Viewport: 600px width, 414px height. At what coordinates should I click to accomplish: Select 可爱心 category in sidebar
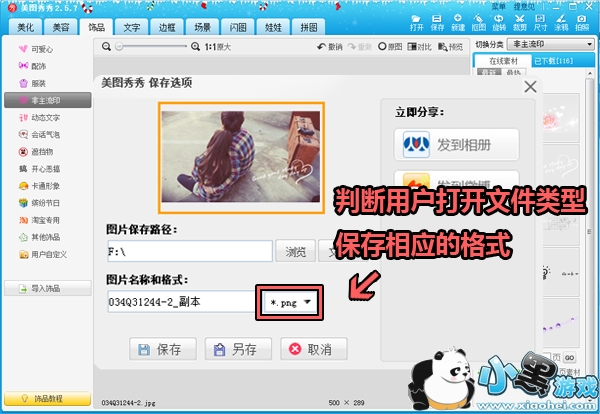tap(36, 49)
